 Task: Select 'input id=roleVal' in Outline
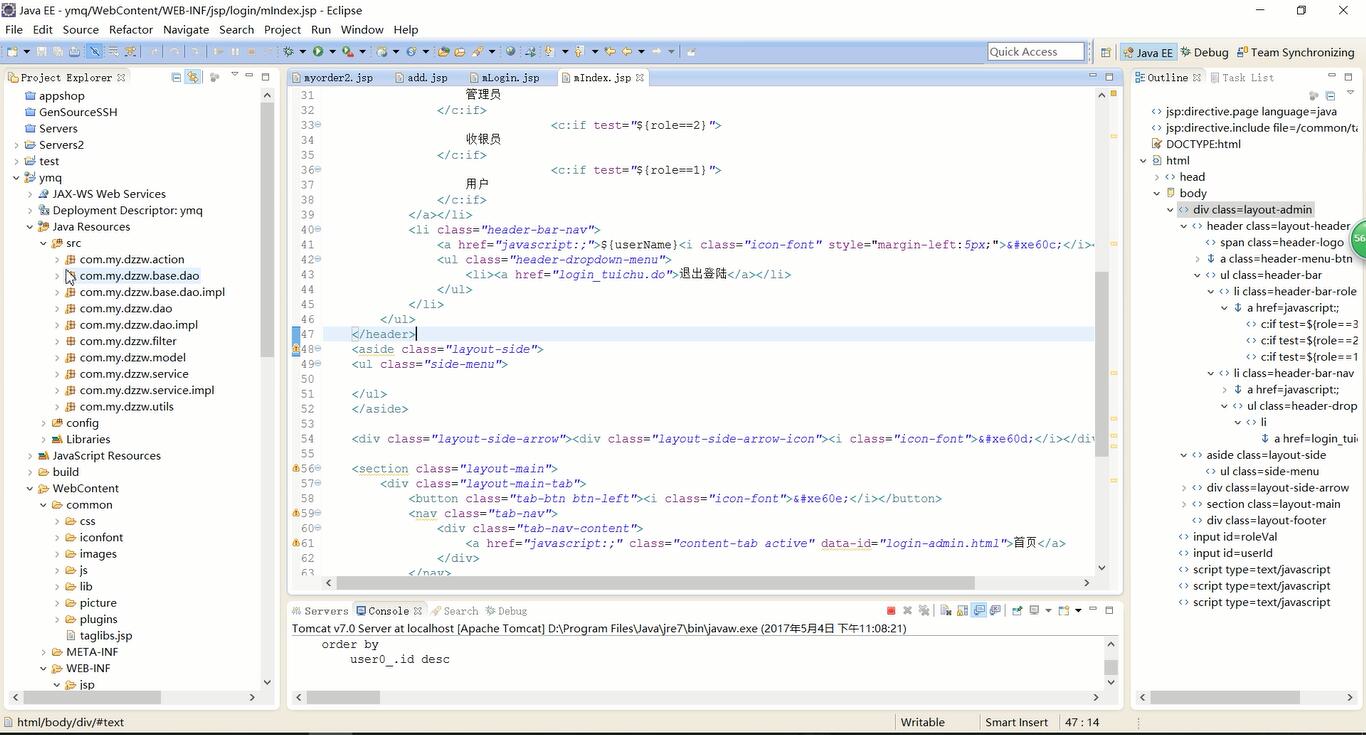1227,537
